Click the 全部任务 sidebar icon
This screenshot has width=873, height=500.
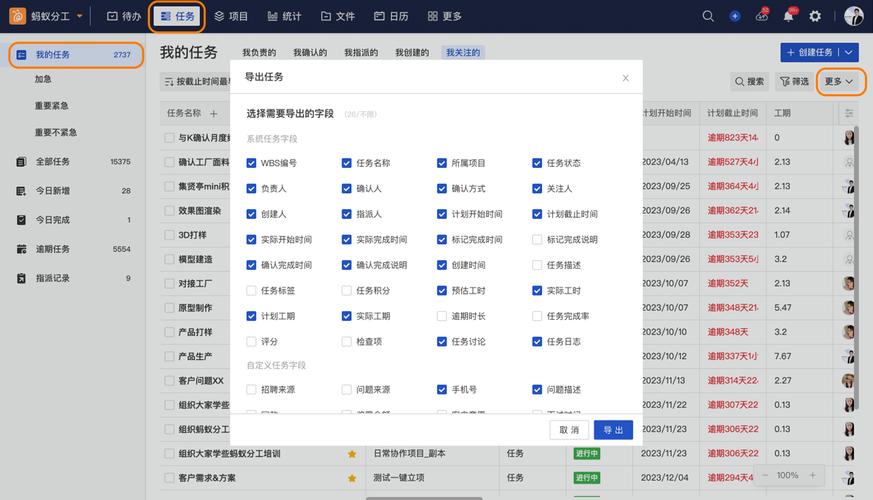point(21,161)
